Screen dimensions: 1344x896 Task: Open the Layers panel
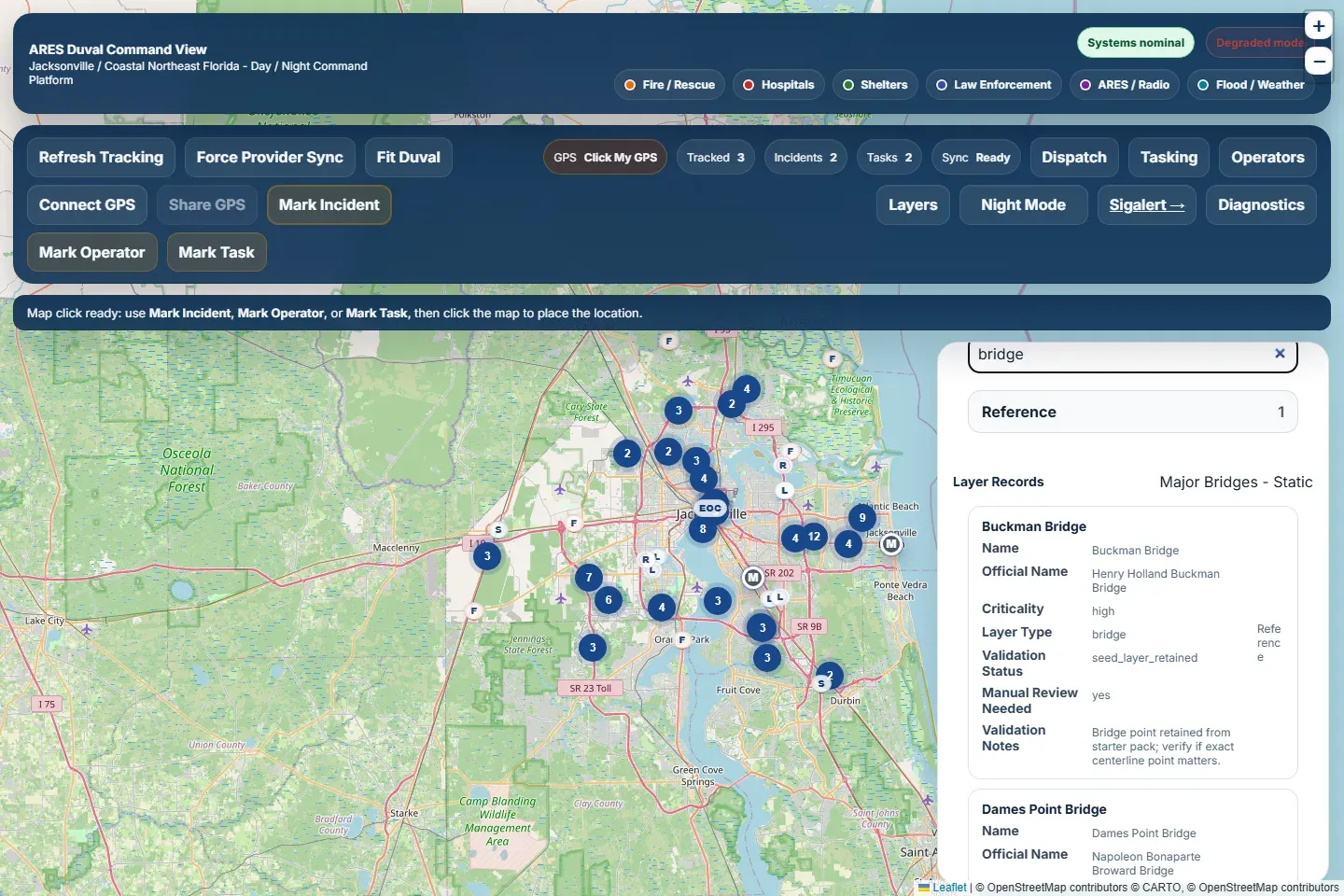[x=913, y=205]
